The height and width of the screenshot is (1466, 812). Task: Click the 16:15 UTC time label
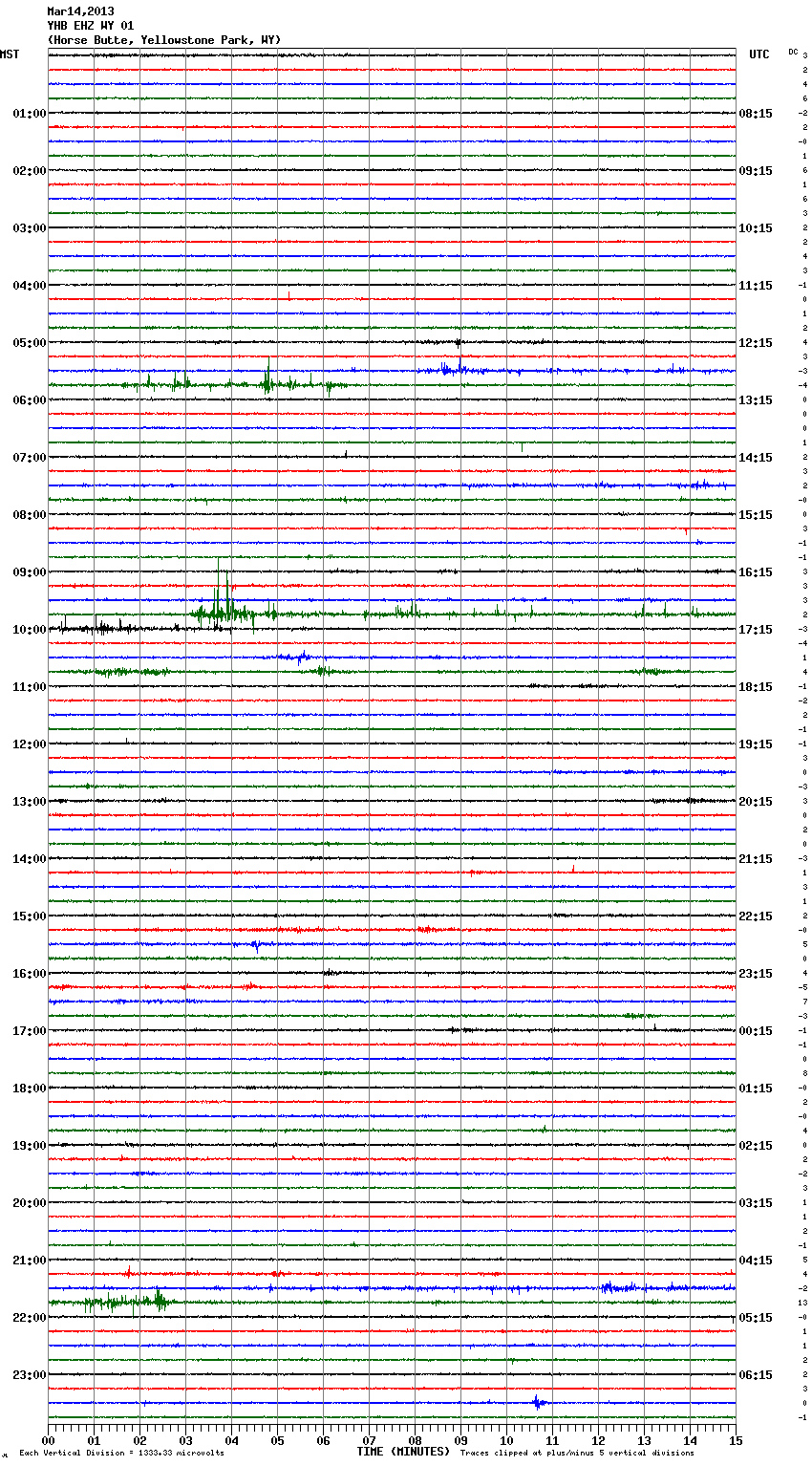tap(756, 572)
